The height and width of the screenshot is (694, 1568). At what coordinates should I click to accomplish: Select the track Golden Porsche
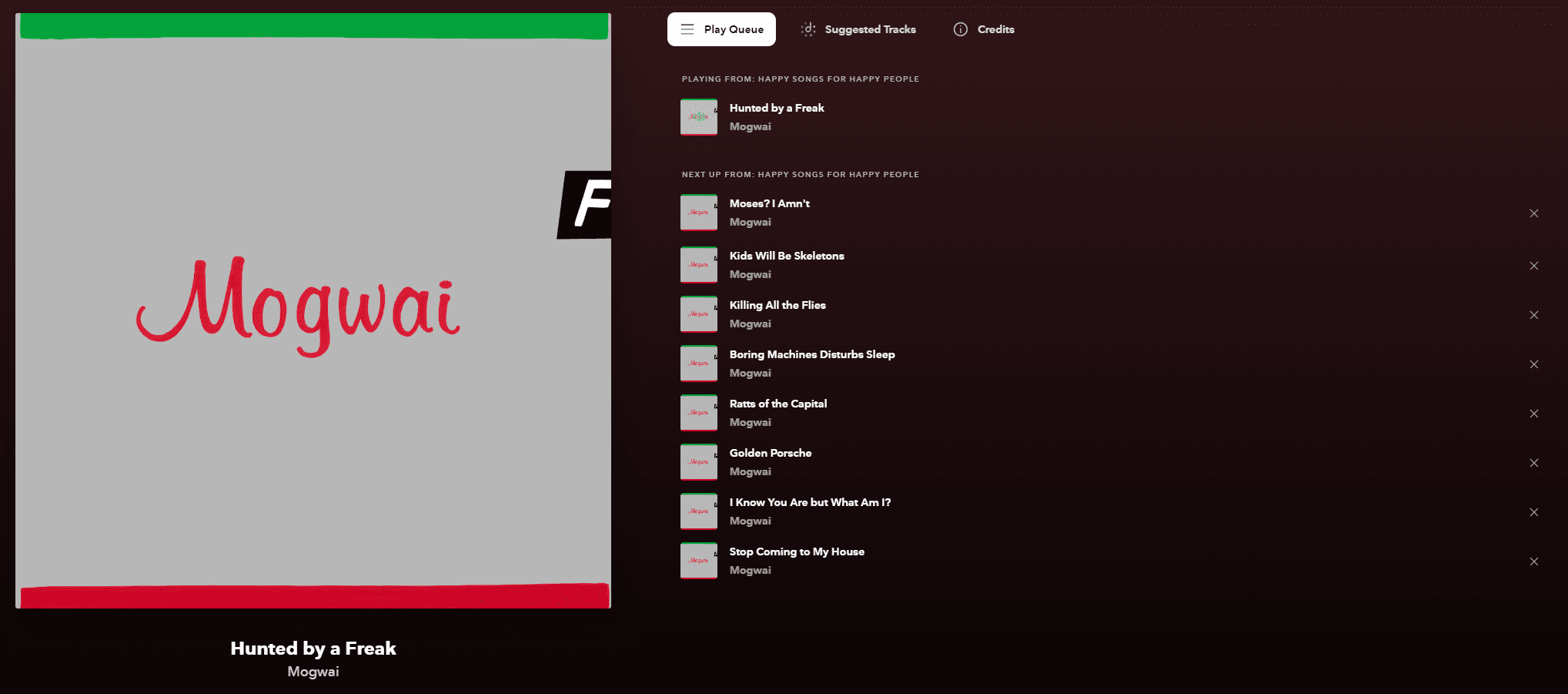pyautogui.click(x=771, y=453)
